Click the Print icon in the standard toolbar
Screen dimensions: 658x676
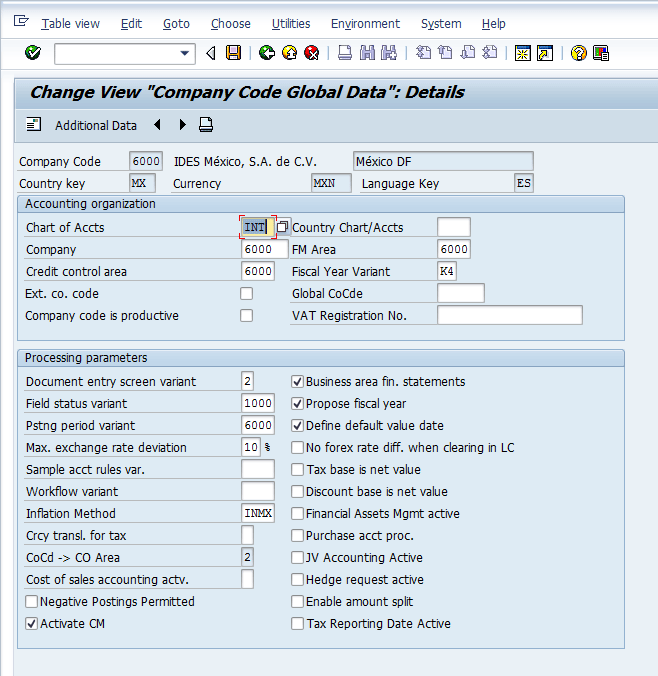pos(345,53)
